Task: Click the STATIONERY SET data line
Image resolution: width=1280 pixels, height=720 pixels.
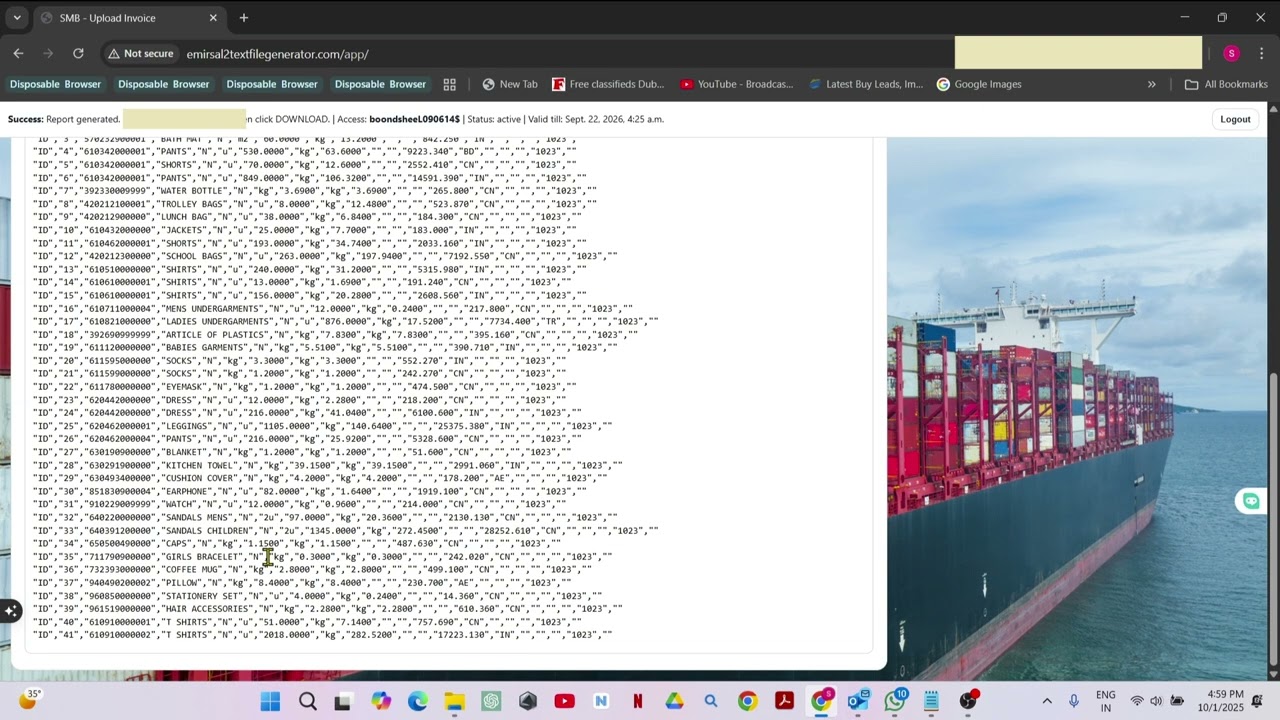Action: [x=317, y=595]
